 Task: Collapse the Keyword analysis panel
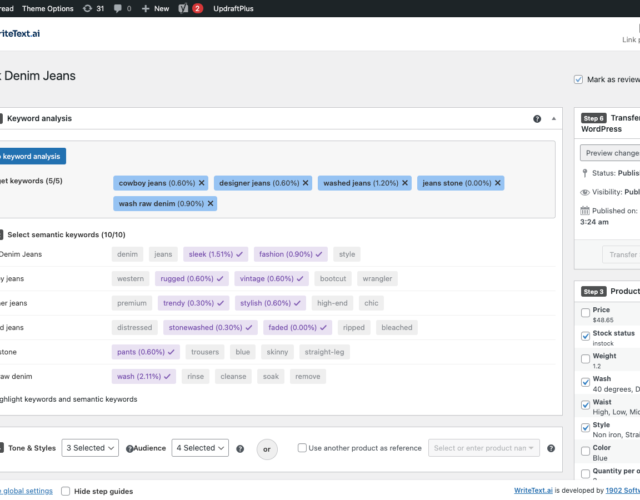(555, 119)
